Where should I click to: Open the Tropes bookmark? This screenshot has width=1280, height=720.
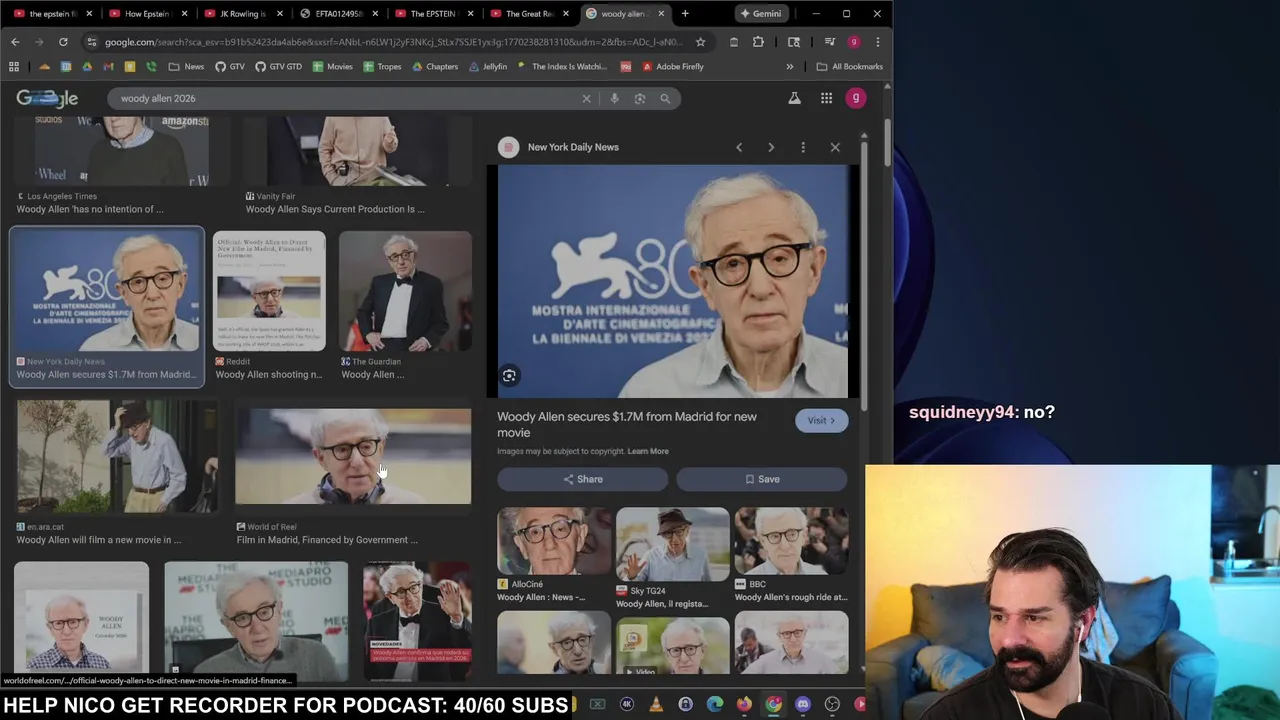pos(383,66)
